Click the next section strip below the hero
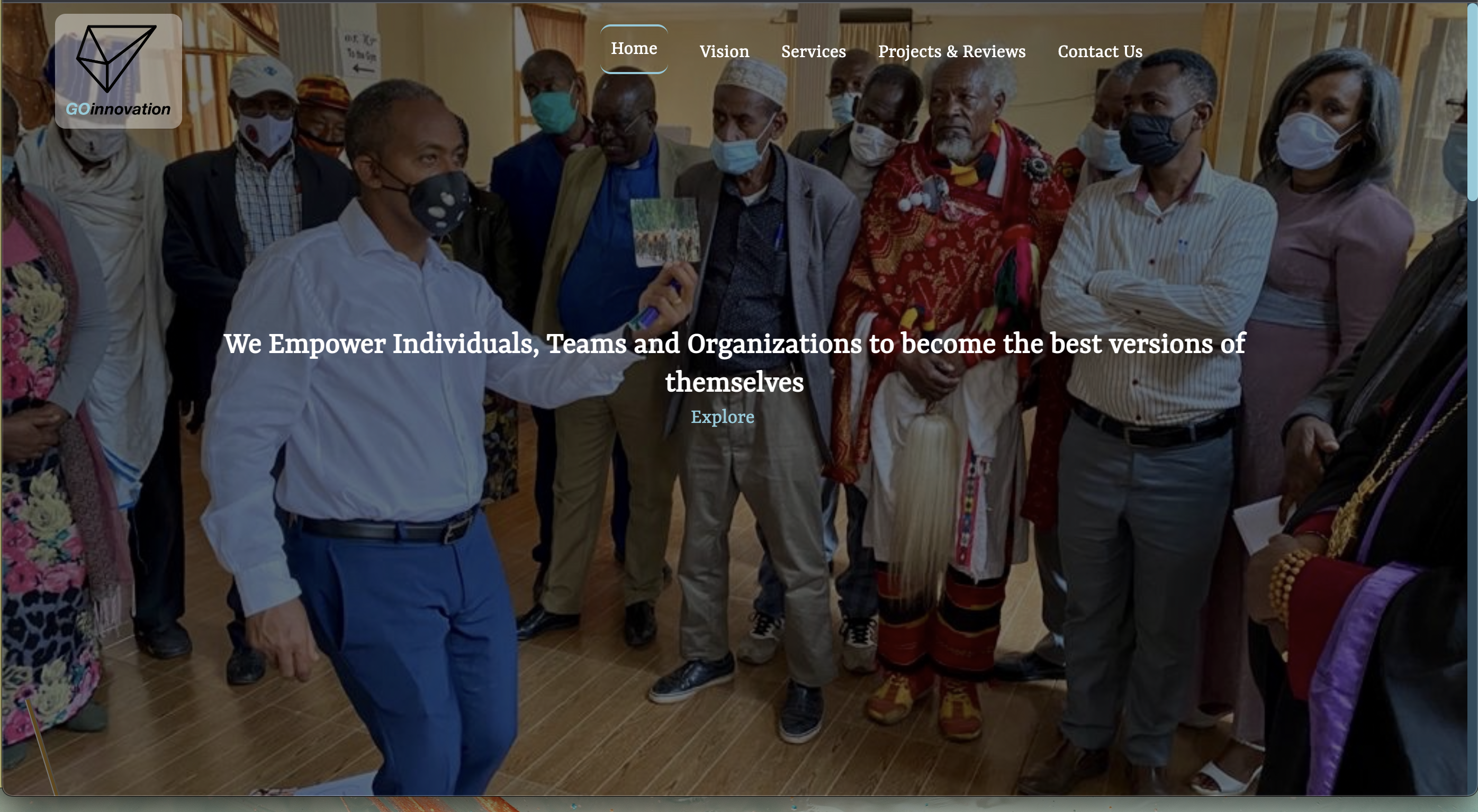This screenshot has height=812, width=1478. coord(739,805)
